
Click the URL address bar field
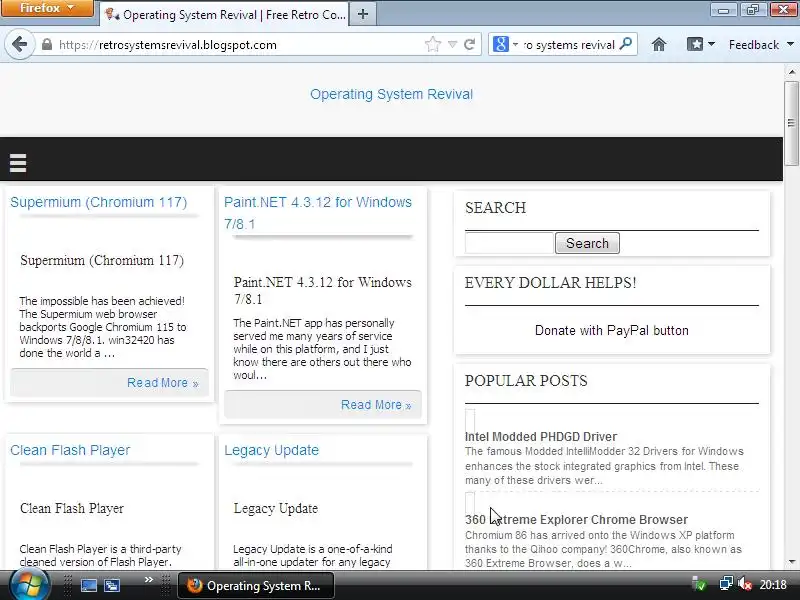(x=235, y=45)
